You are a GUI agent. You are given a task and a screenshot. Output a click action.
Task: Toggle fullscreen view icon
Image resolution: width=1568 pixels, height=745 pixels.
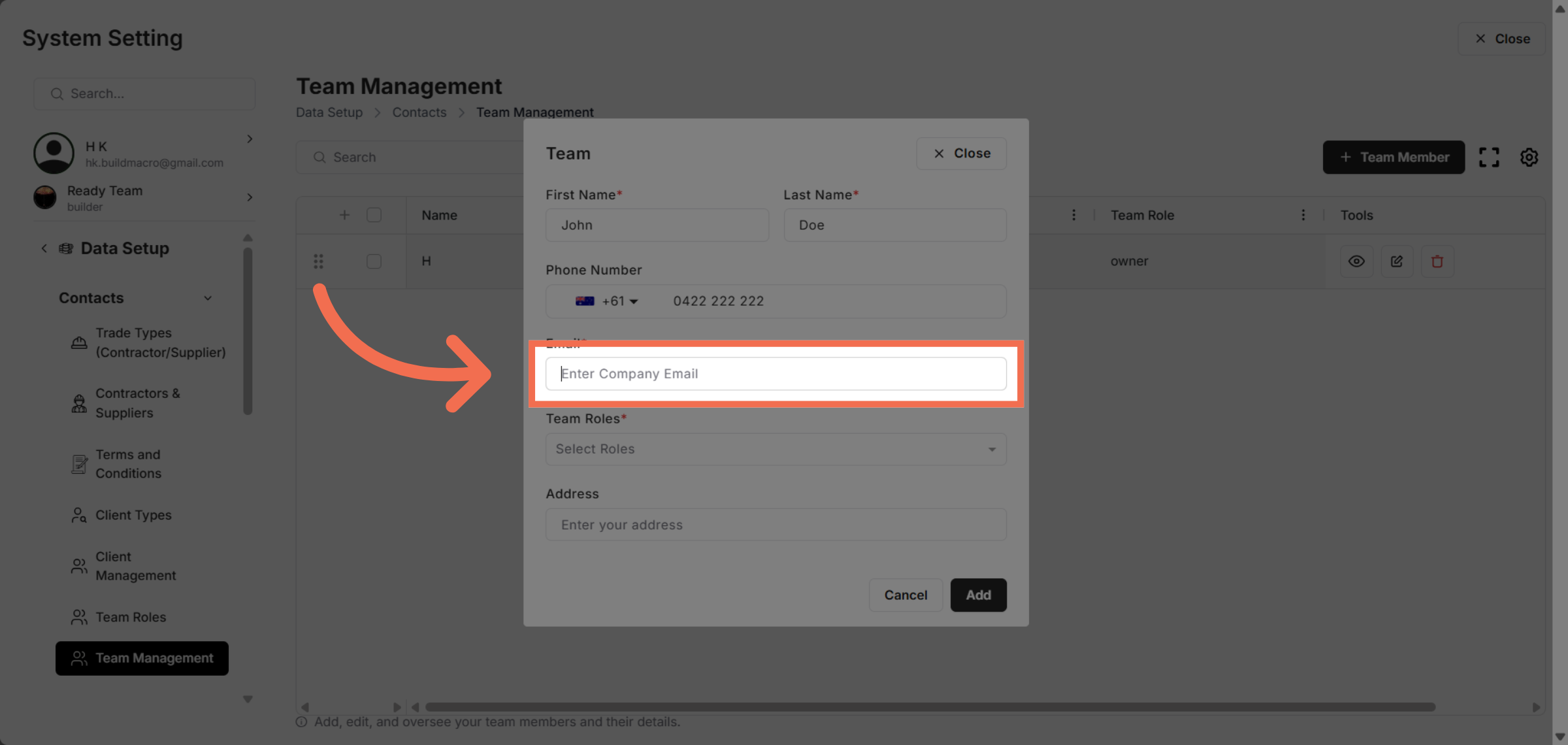point(1489,157)
